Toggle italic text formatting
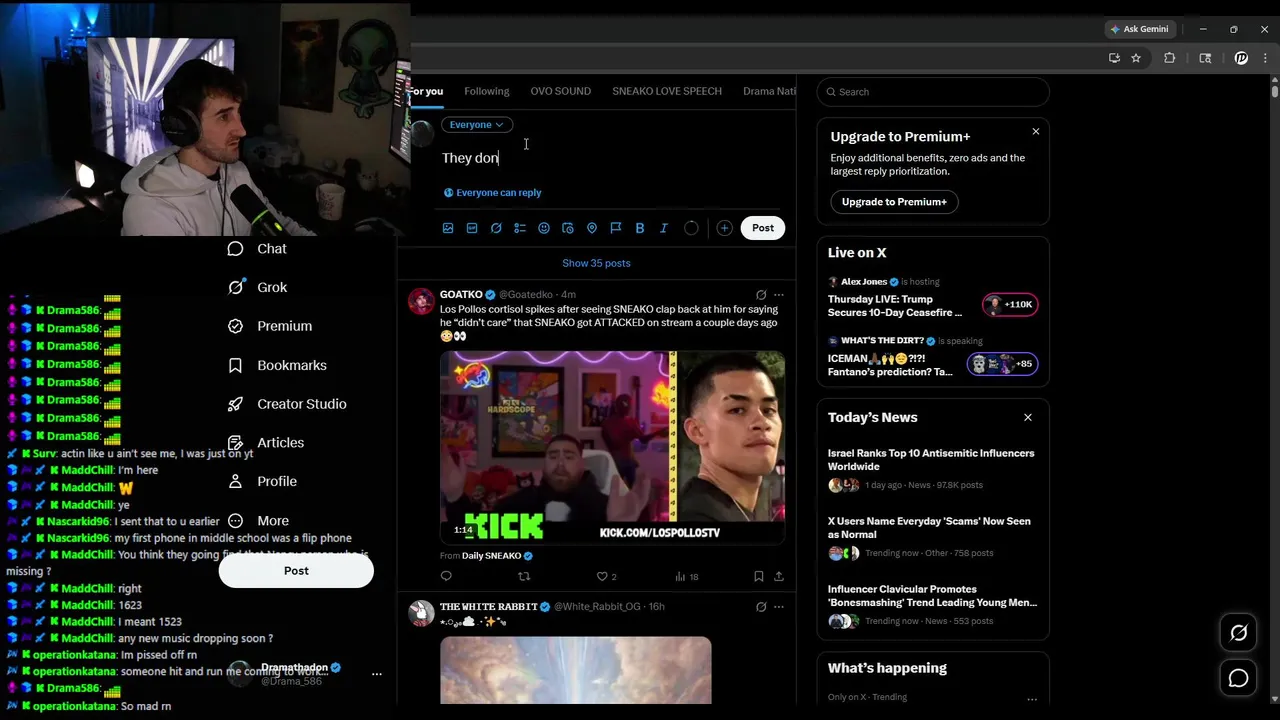Viewport: 1280px width, 720px height. pos(664,228)
